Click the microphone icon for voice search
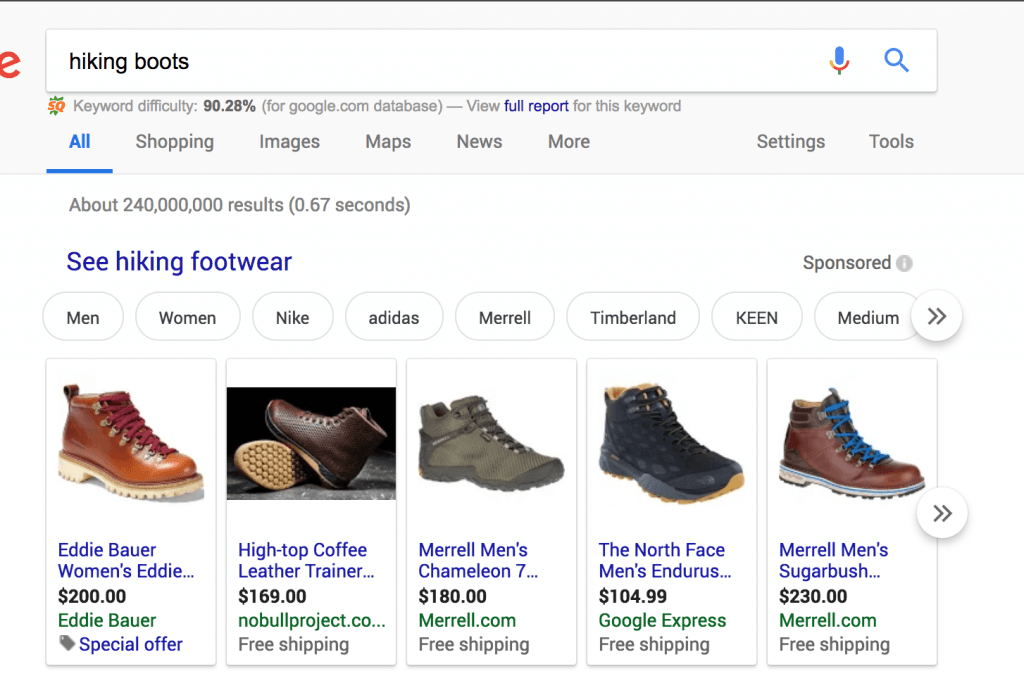 839,61
